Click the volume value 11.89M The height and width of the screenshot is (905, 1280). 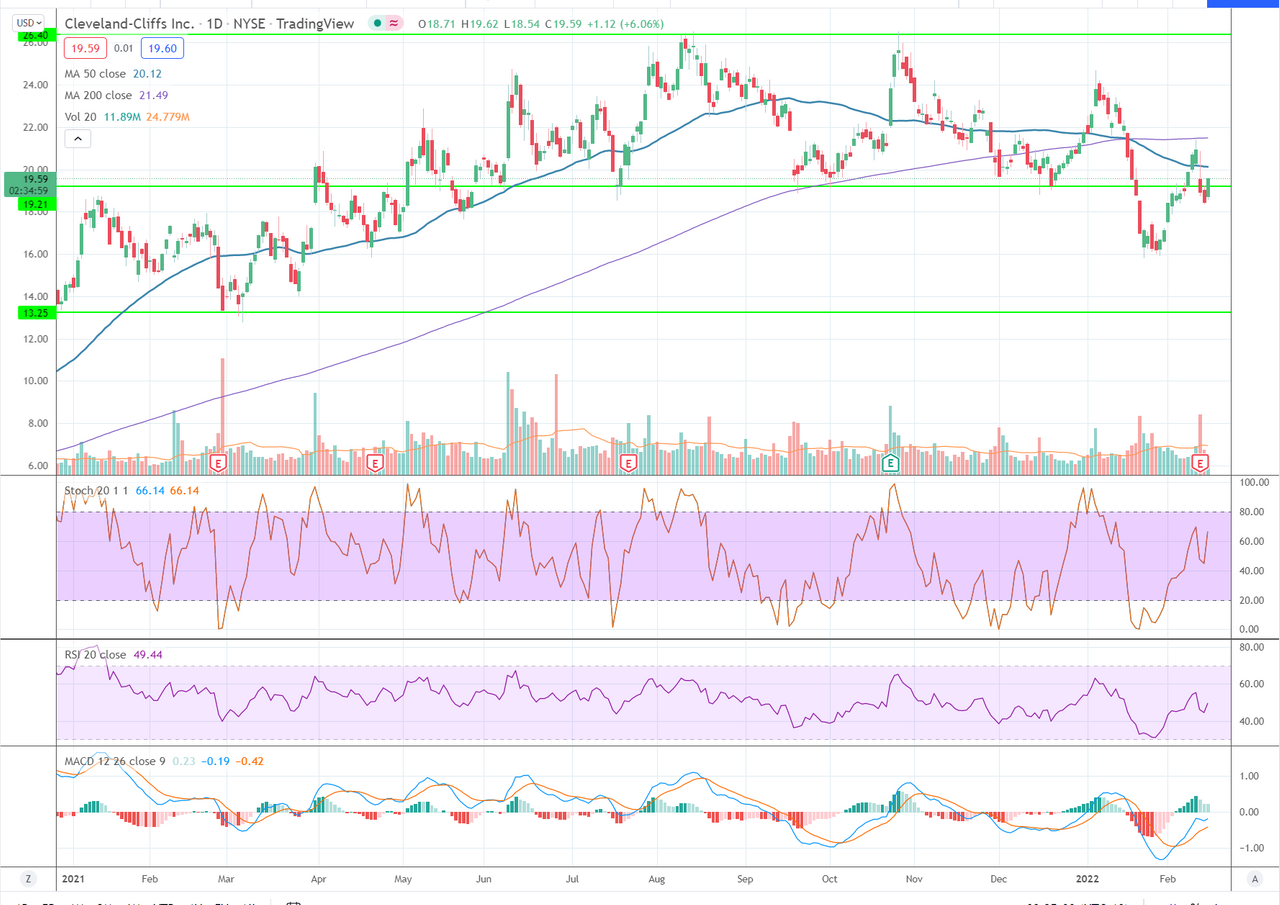pyautogui.click(x=120, y=117)
